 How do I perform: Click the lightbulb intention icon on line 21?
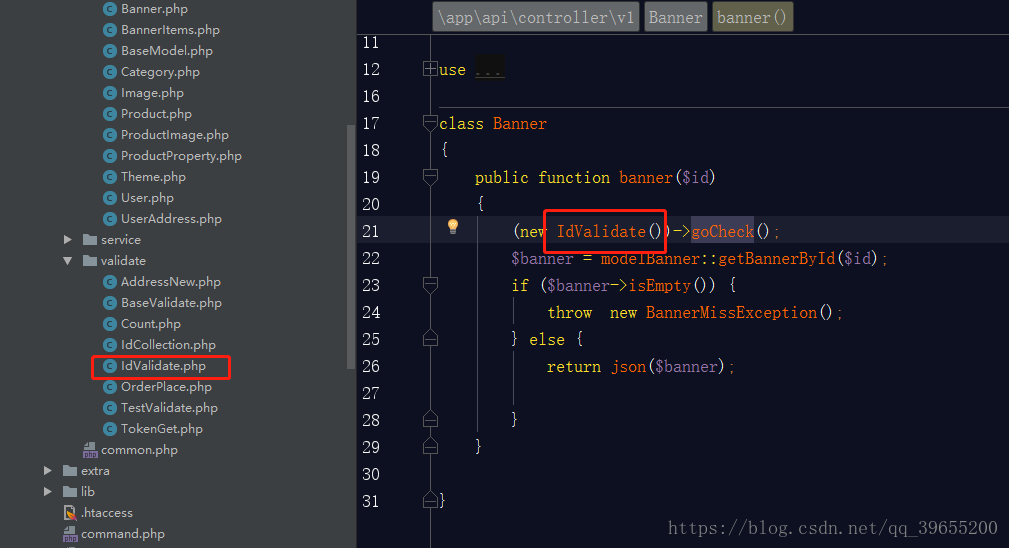[x=453, y=226]
